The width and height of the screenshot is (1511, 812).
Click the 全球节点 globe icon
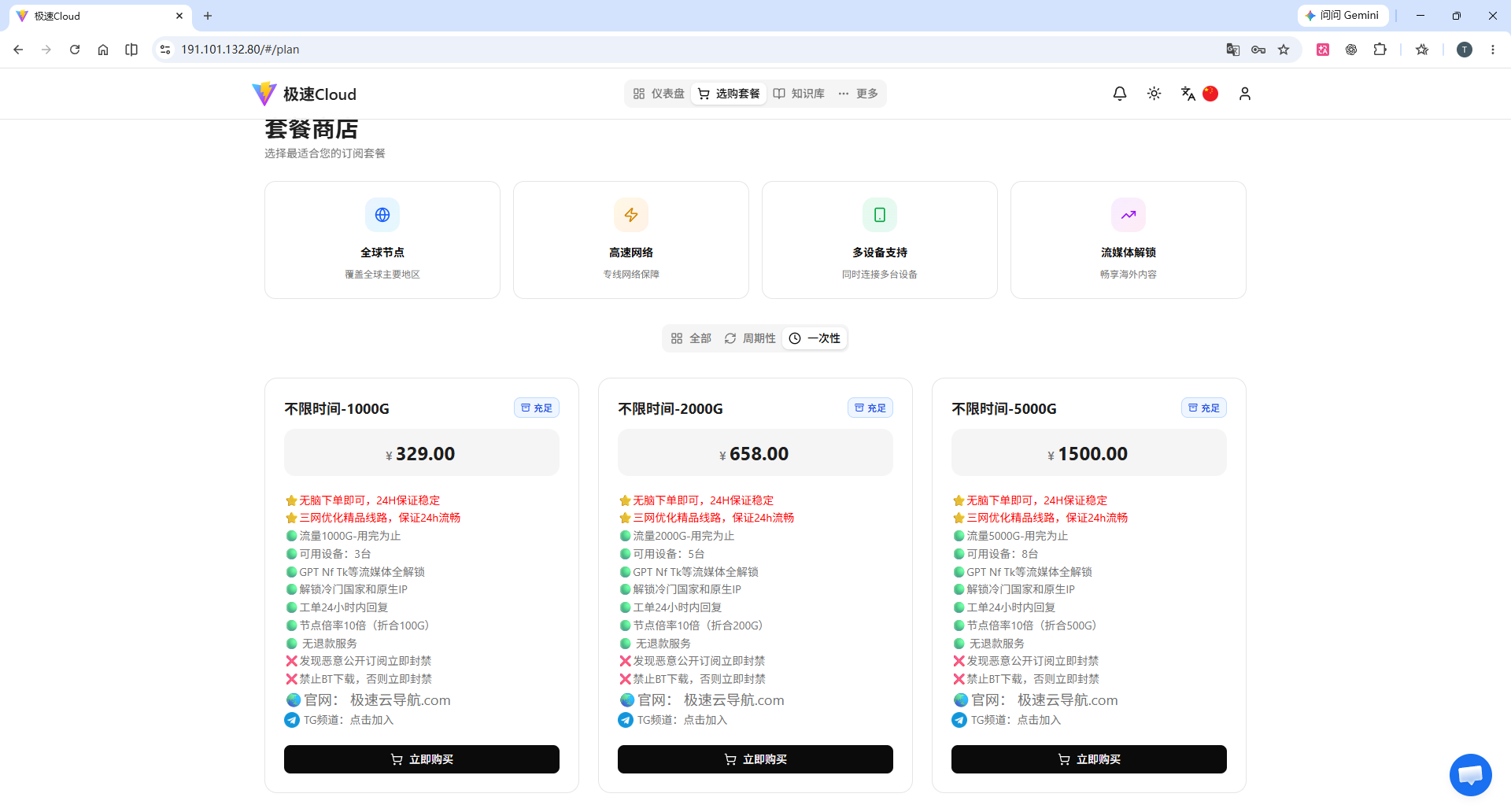tap(382, 215)
